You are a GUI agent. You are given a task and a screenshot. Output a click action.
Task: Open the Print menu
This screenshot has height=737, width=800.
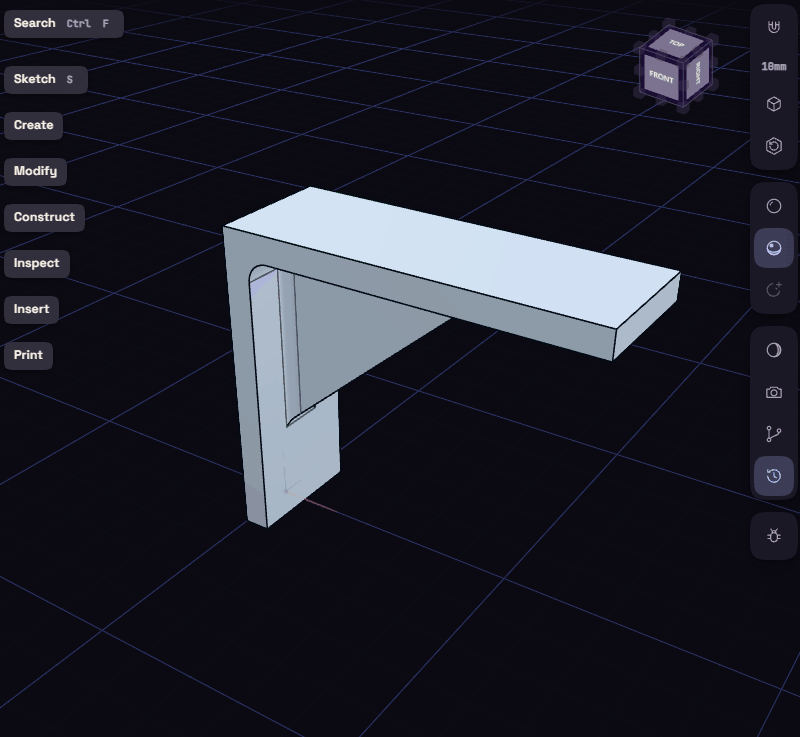tap(29, 355)
